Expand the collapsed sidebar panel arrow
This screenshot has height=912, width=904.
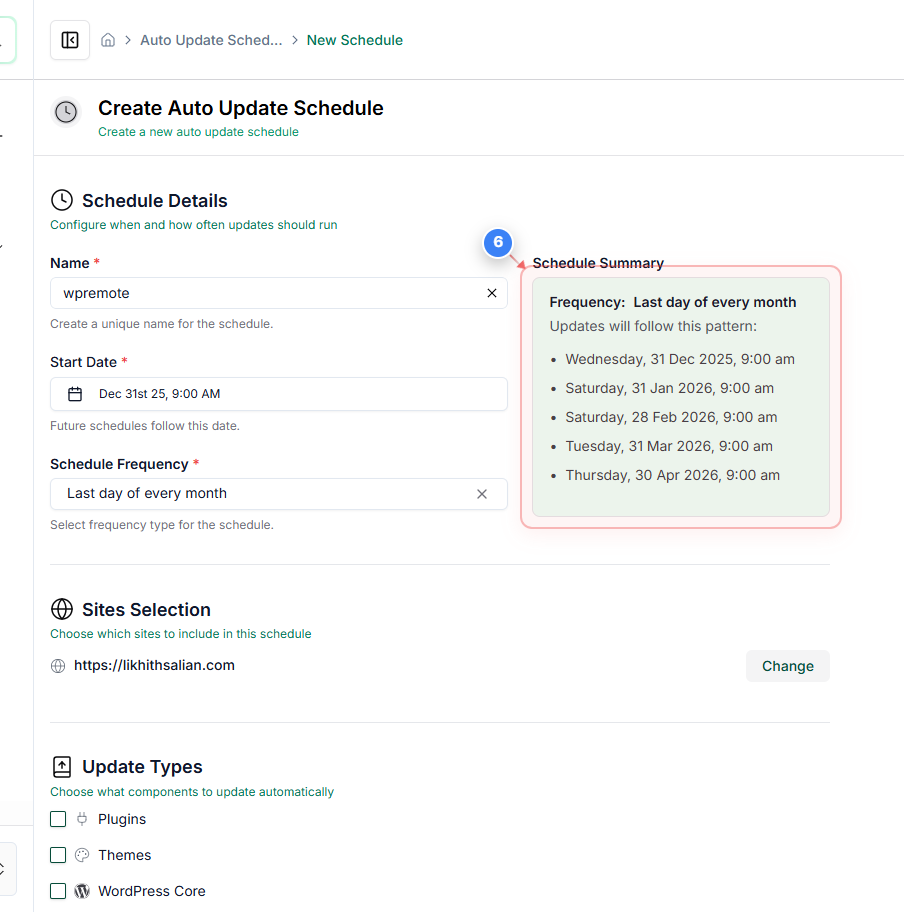(x=10, y=868)
